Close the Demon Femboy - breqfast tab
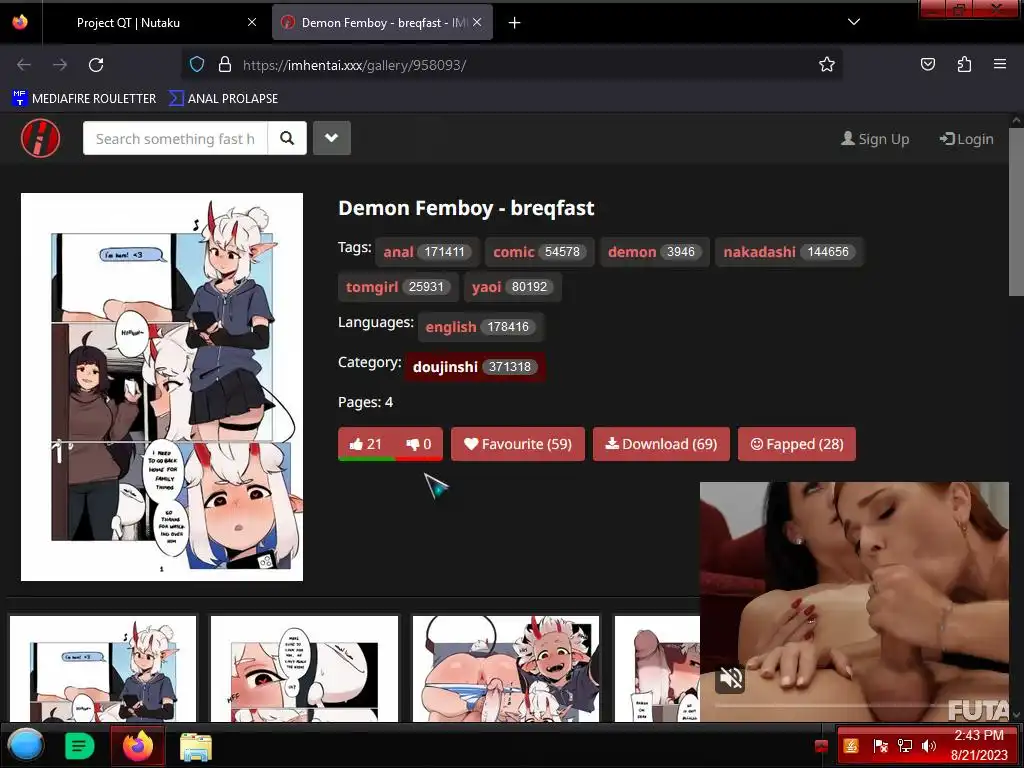 click(x=477, y=22)
